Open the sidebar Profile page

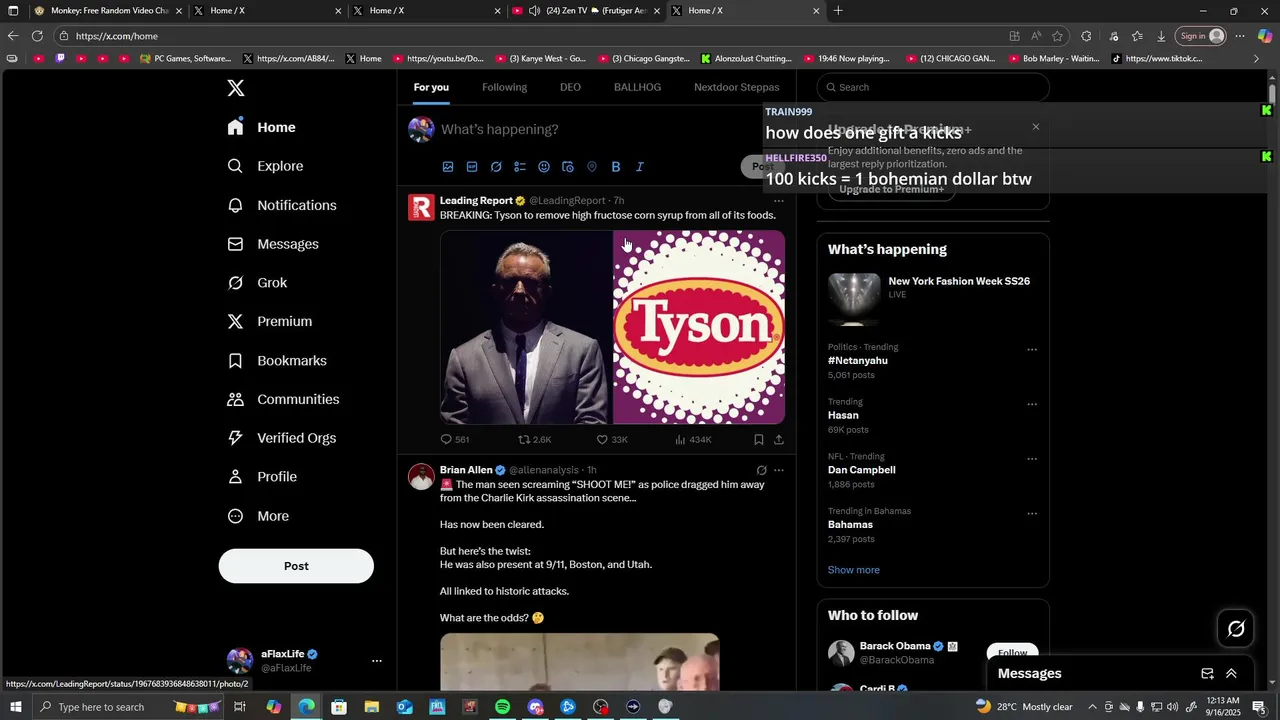point(262,477)
